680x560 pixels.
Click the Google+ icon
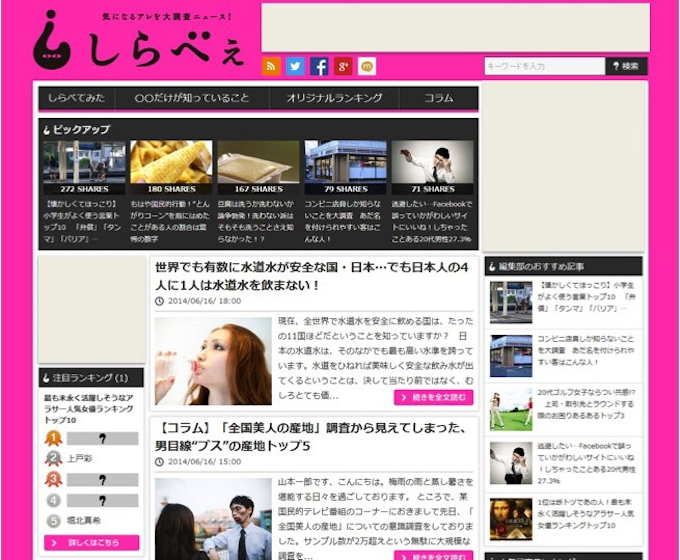(343, 66)
